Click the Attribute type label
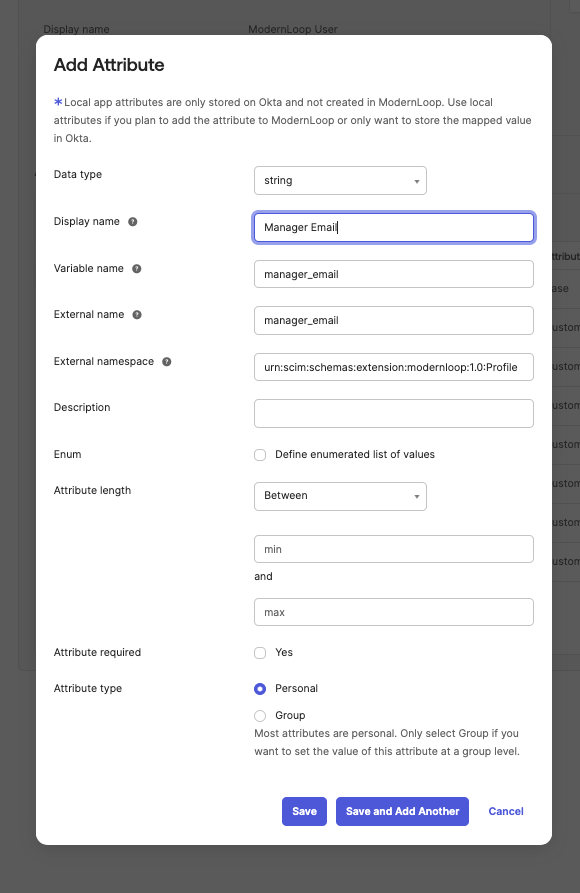This screenshot has width=580, height=893. coord(88,689)
